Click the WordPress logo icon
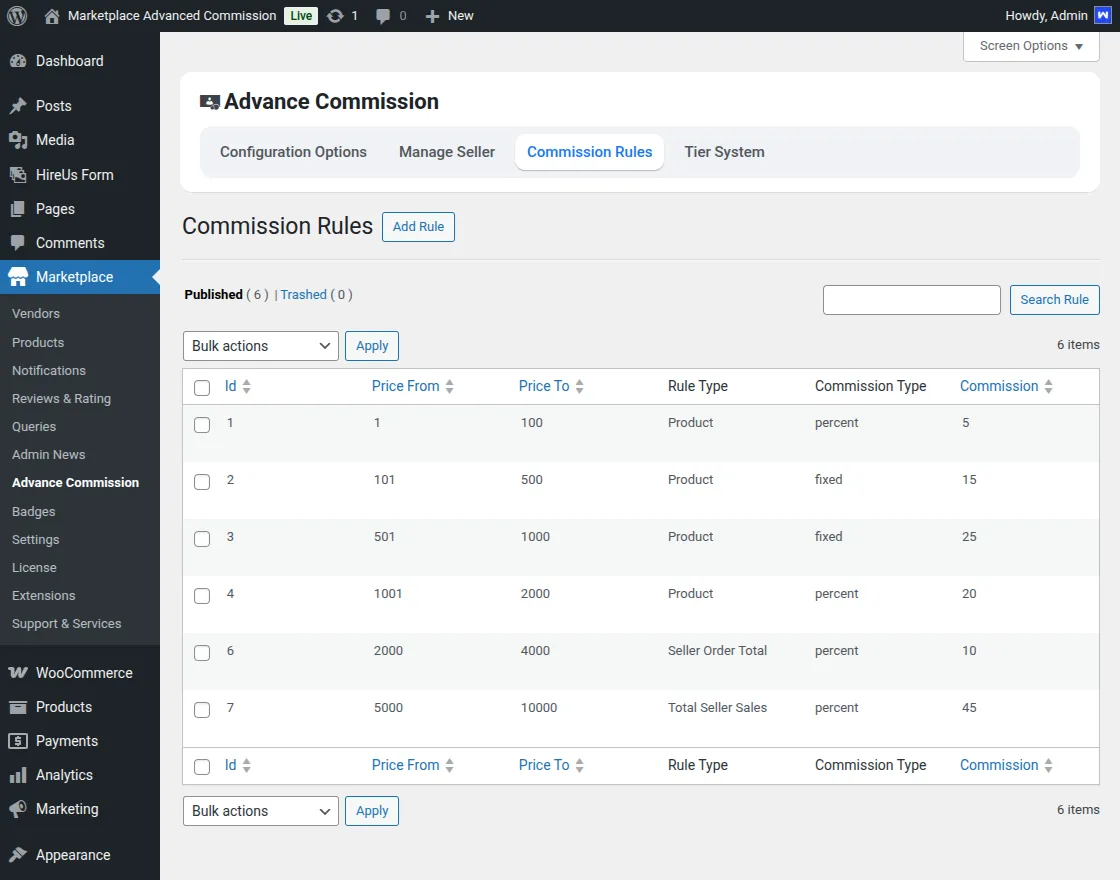1120x880 pixels. 16,16
